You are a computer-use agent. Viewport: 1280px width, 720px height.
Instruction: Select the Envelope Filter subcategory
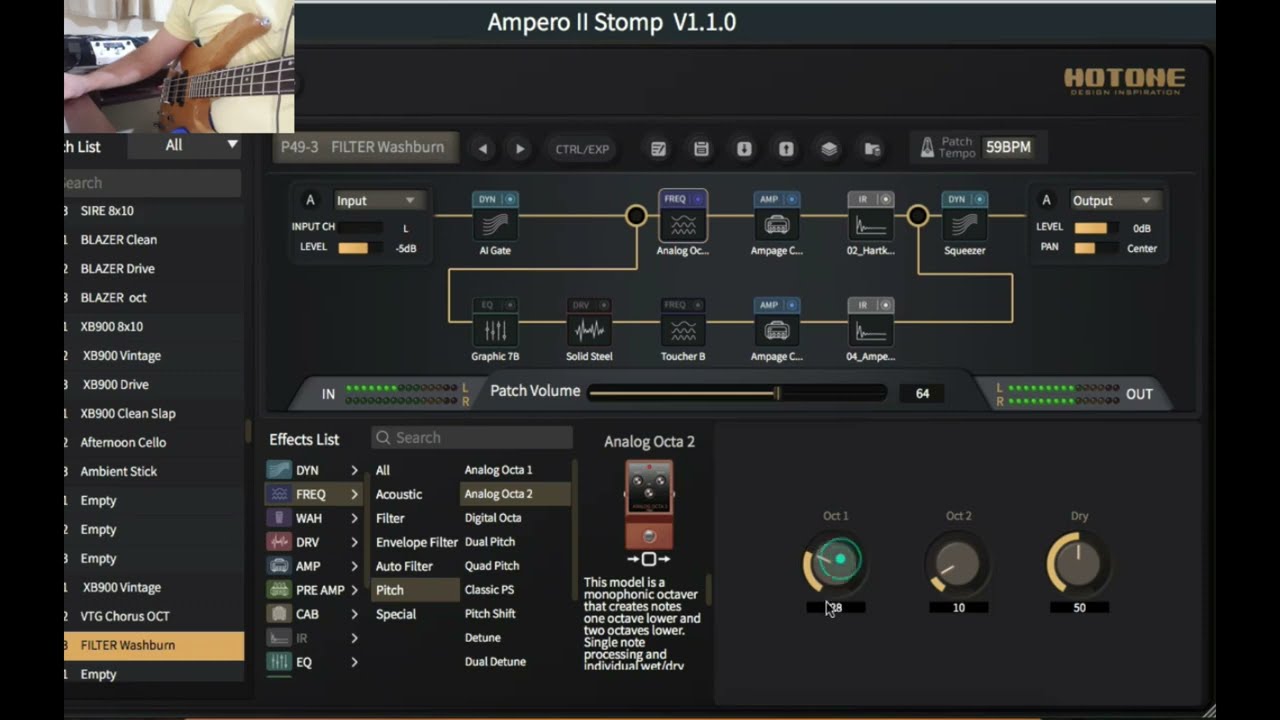[416, 542]
